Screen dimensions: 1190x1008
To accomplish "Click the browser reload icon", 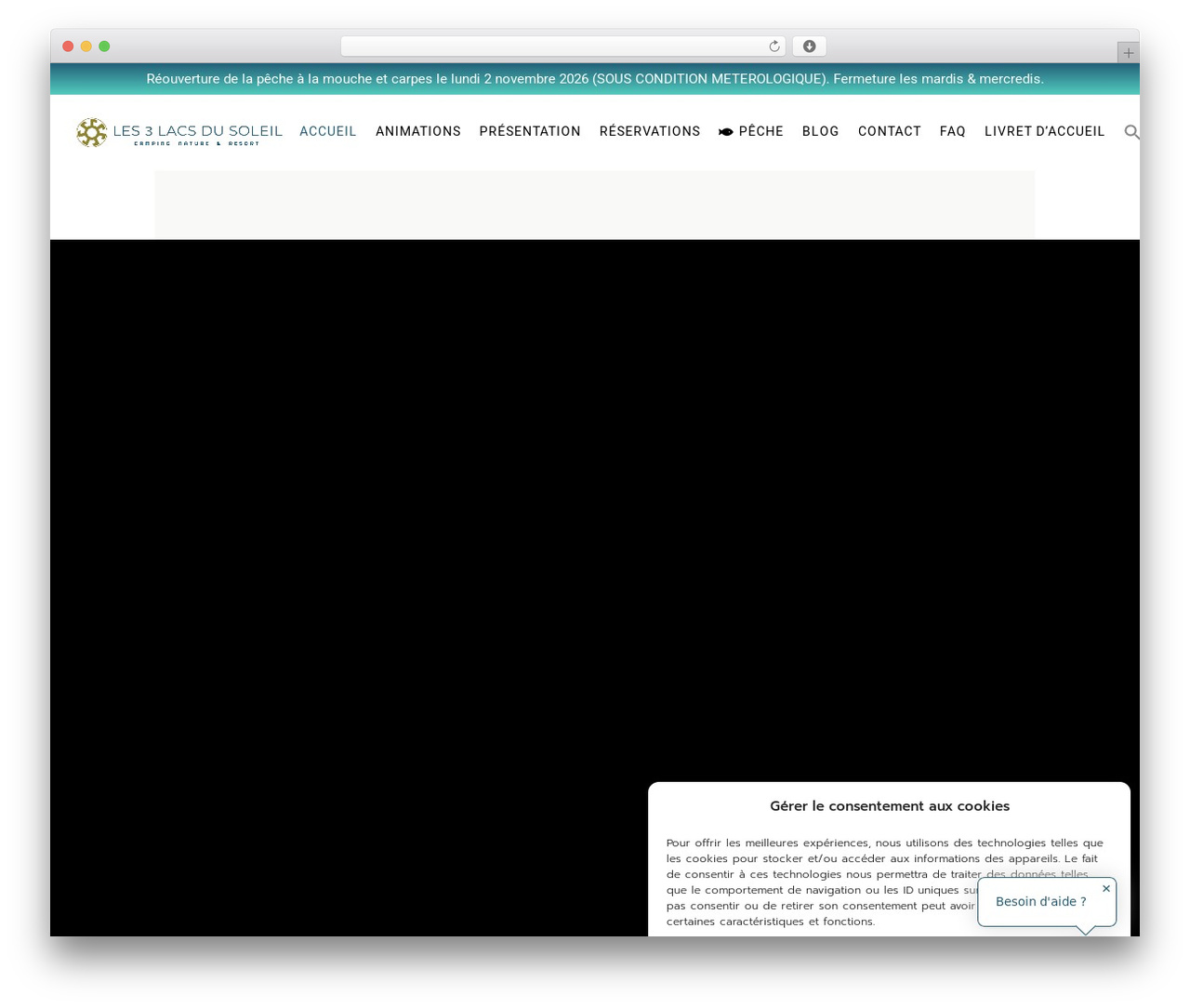I will tap(773, 46).
